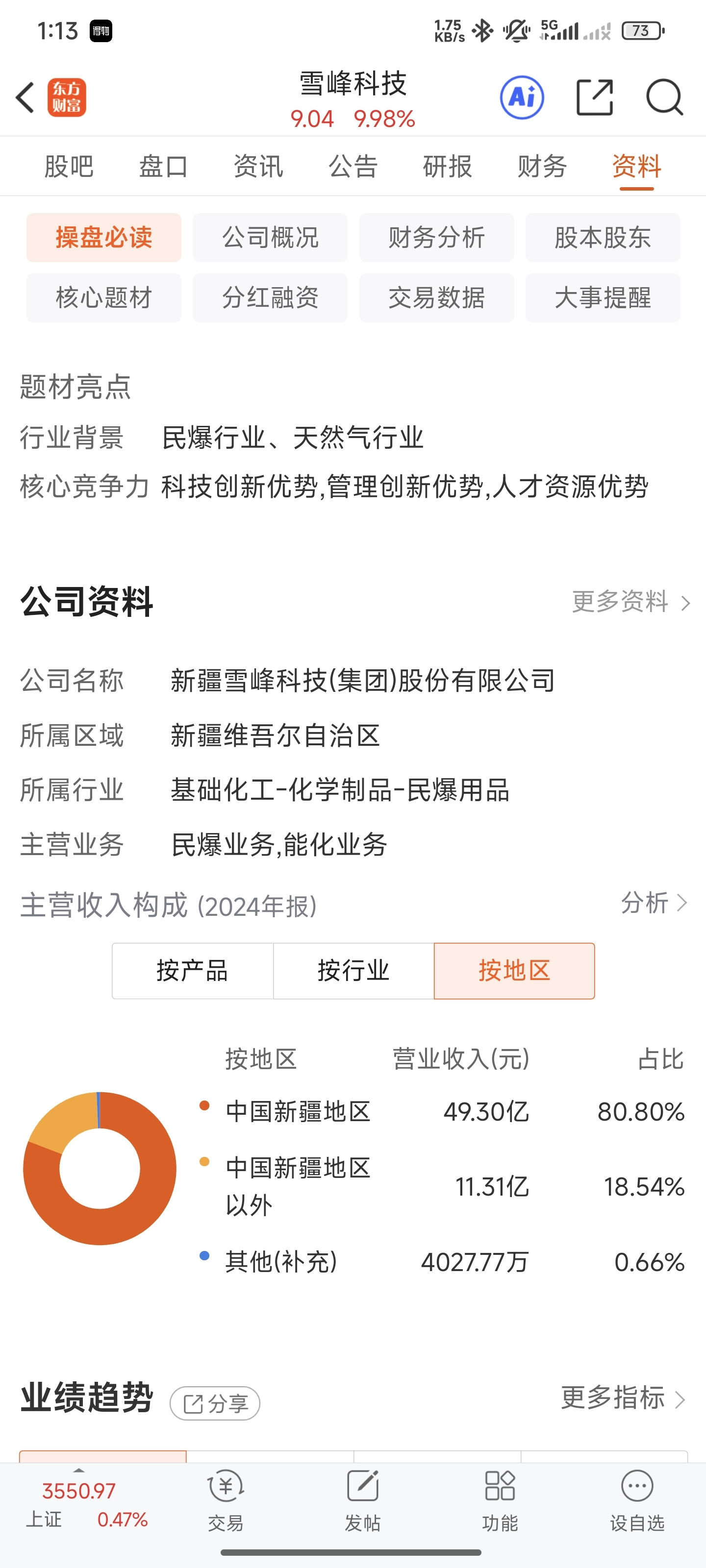The width and height of the screenshot is (706, 1568).
Task: Select the 按产品 breakdown option
Action: point(193,971)
